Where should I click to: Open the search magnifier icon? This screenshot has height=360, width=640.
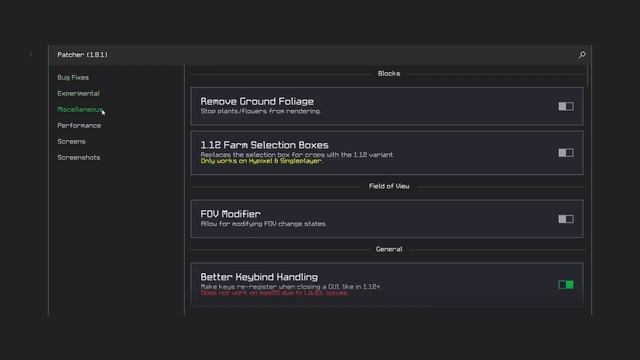coord(582,55)
